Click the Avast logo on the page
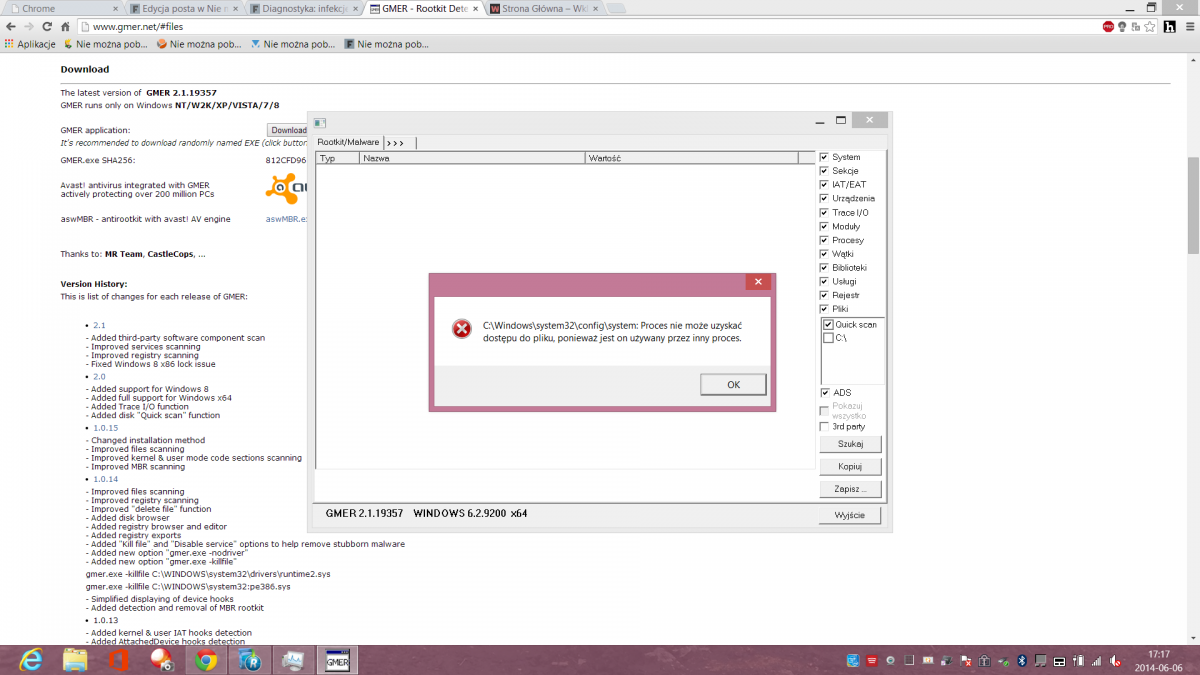Screen dimensions: 1200x675 click(285, 187)
